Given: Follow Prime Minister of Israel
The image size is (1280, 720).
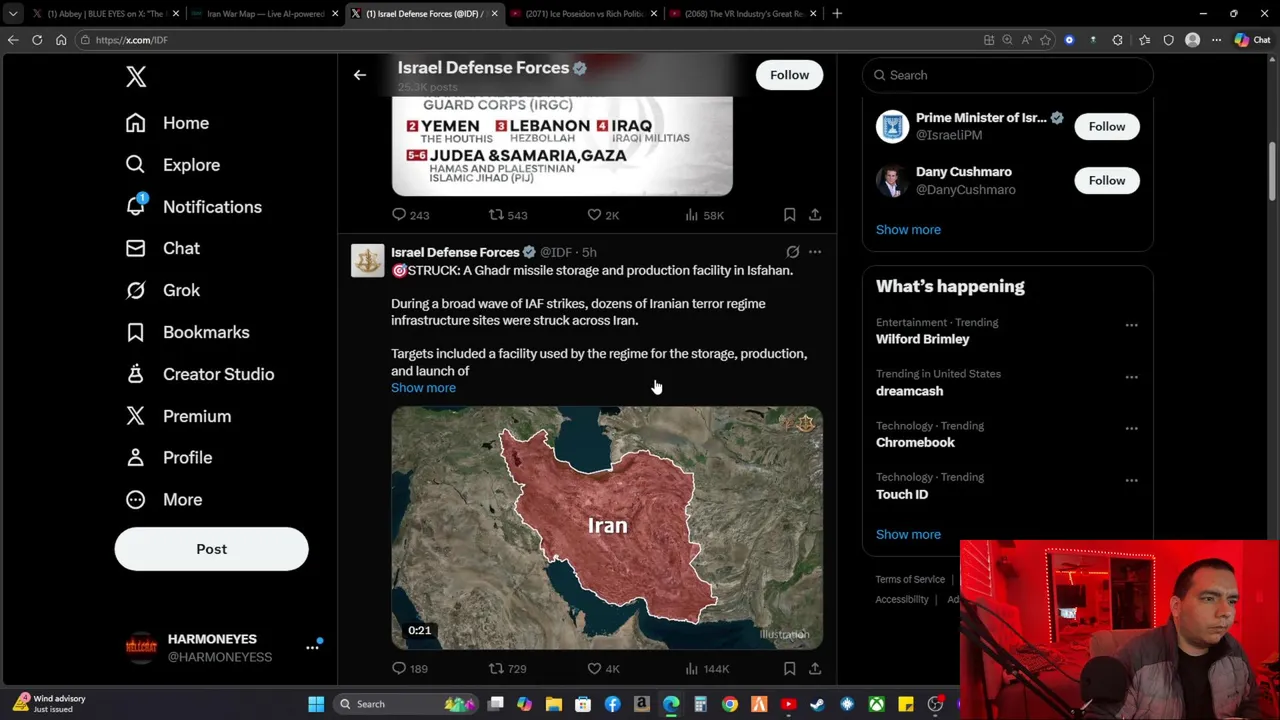Looking at the screenshot, I should (x=1107, y=126).
